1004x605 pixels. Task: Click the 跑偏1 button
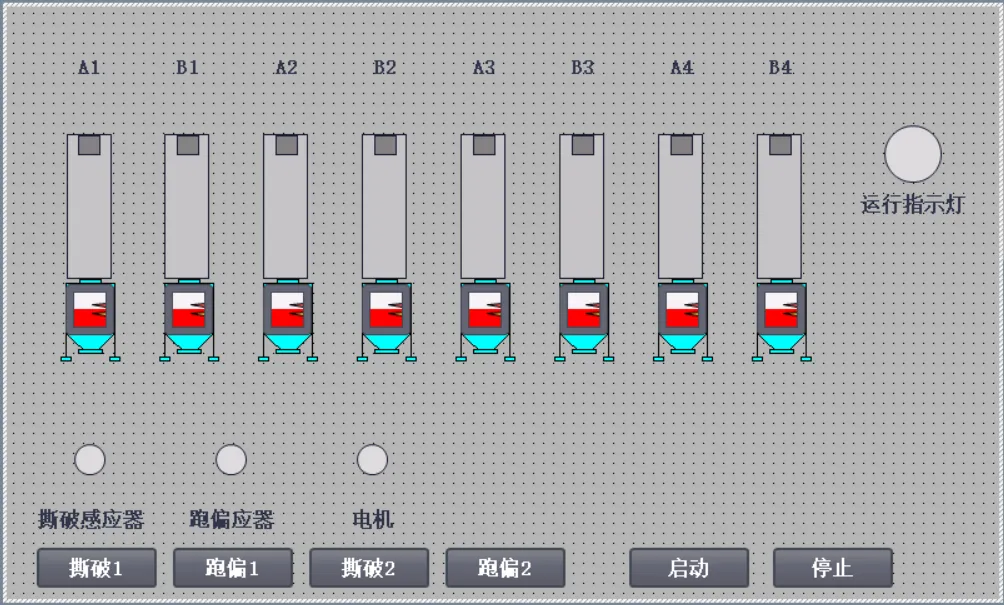click(233, 568)
